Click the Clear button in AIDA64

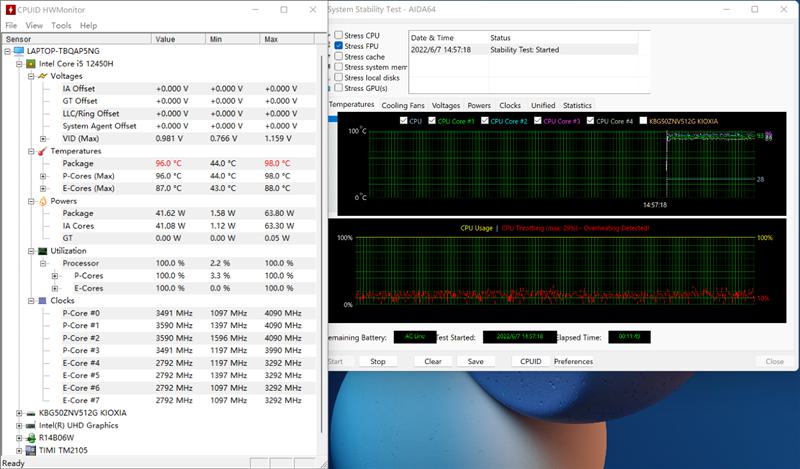point(433,361)
